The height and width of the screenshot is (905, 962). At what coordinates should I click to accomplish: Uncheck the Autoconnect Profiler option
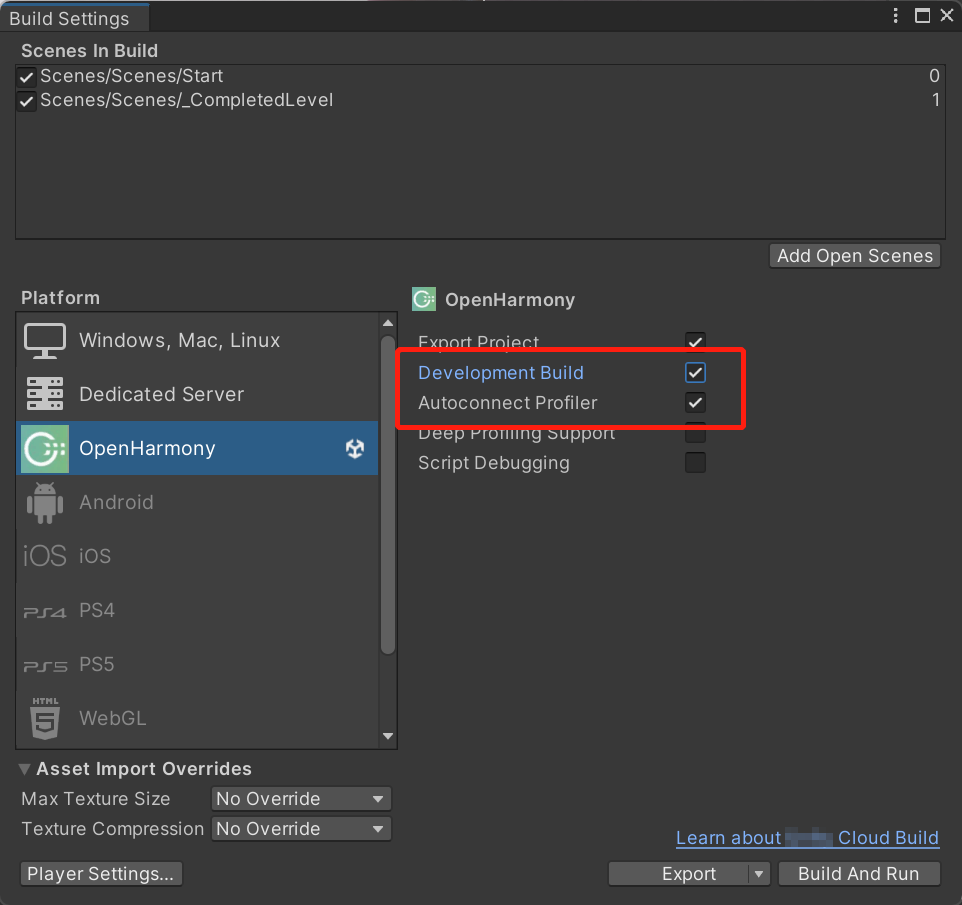(x=695, y=403)
